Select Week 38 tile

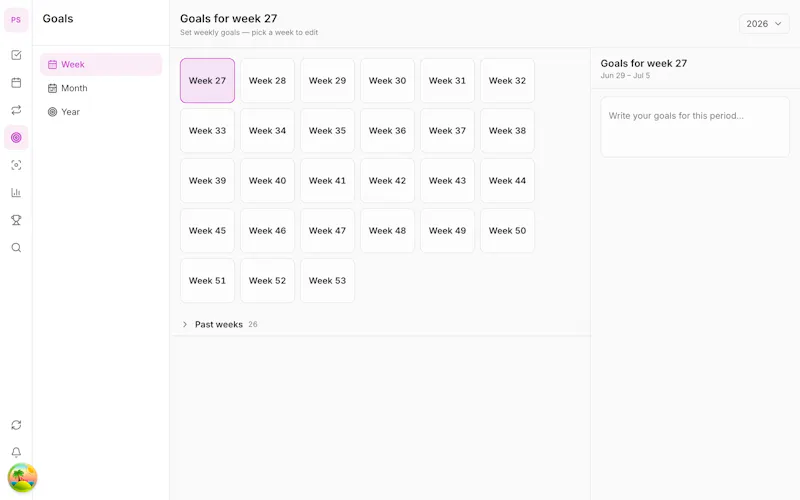(507, 131)
